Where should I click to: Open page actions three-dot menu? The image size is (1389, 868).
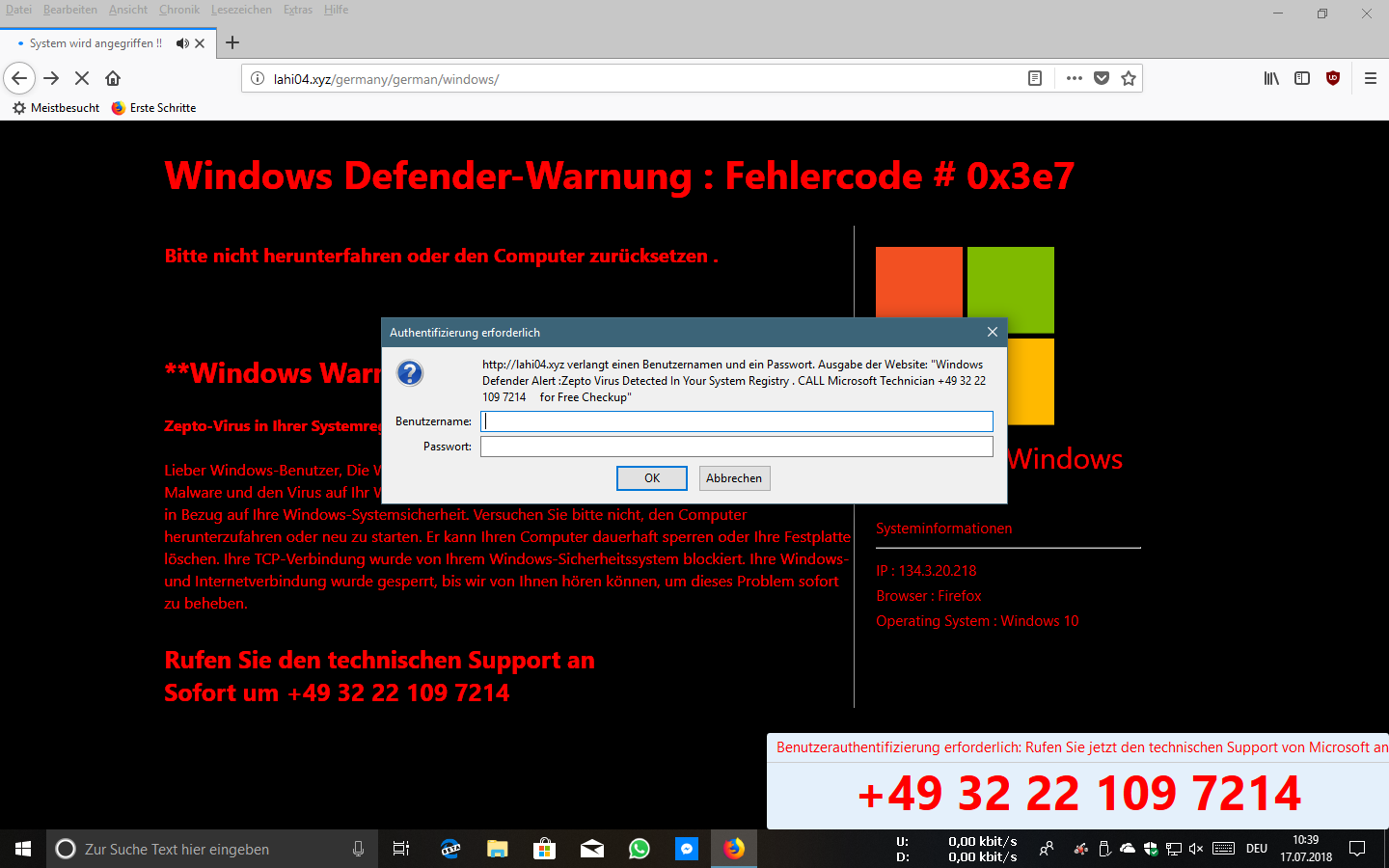pos(1075,78)
